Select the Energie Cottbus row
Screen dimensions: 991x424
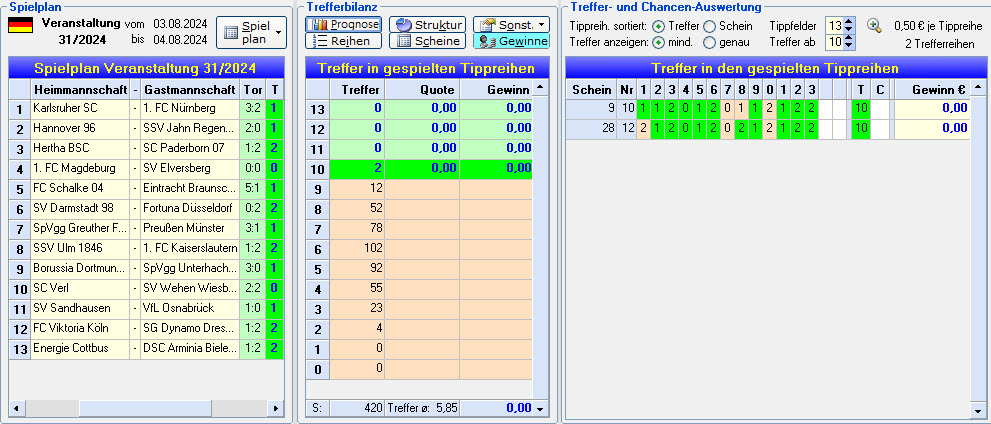click(147, 348)
